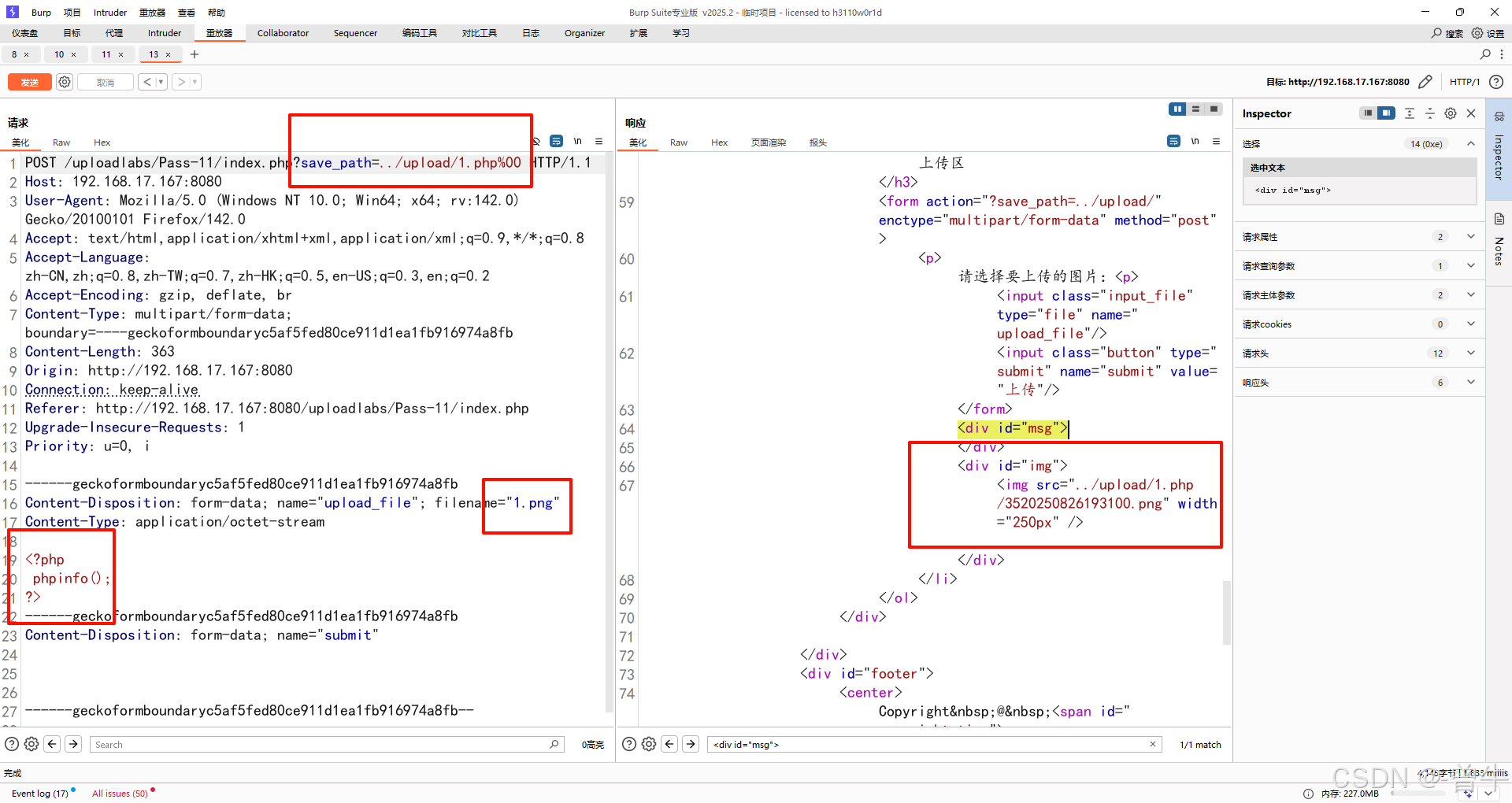The image size is (1512, 803).
Task: Switch to the Intruder tool tab
Action: click(x=165, y=33)
